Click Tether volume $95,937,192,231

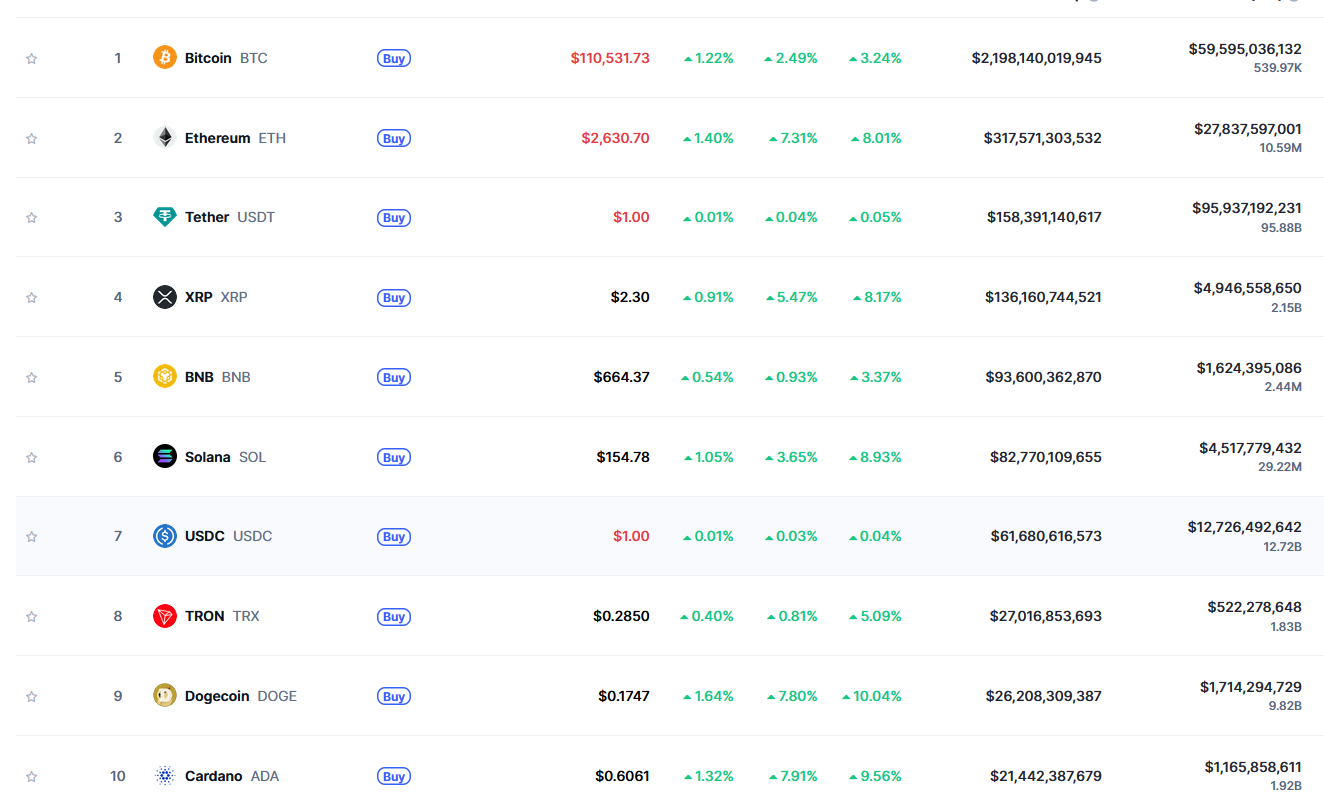tap(1247, 208)
